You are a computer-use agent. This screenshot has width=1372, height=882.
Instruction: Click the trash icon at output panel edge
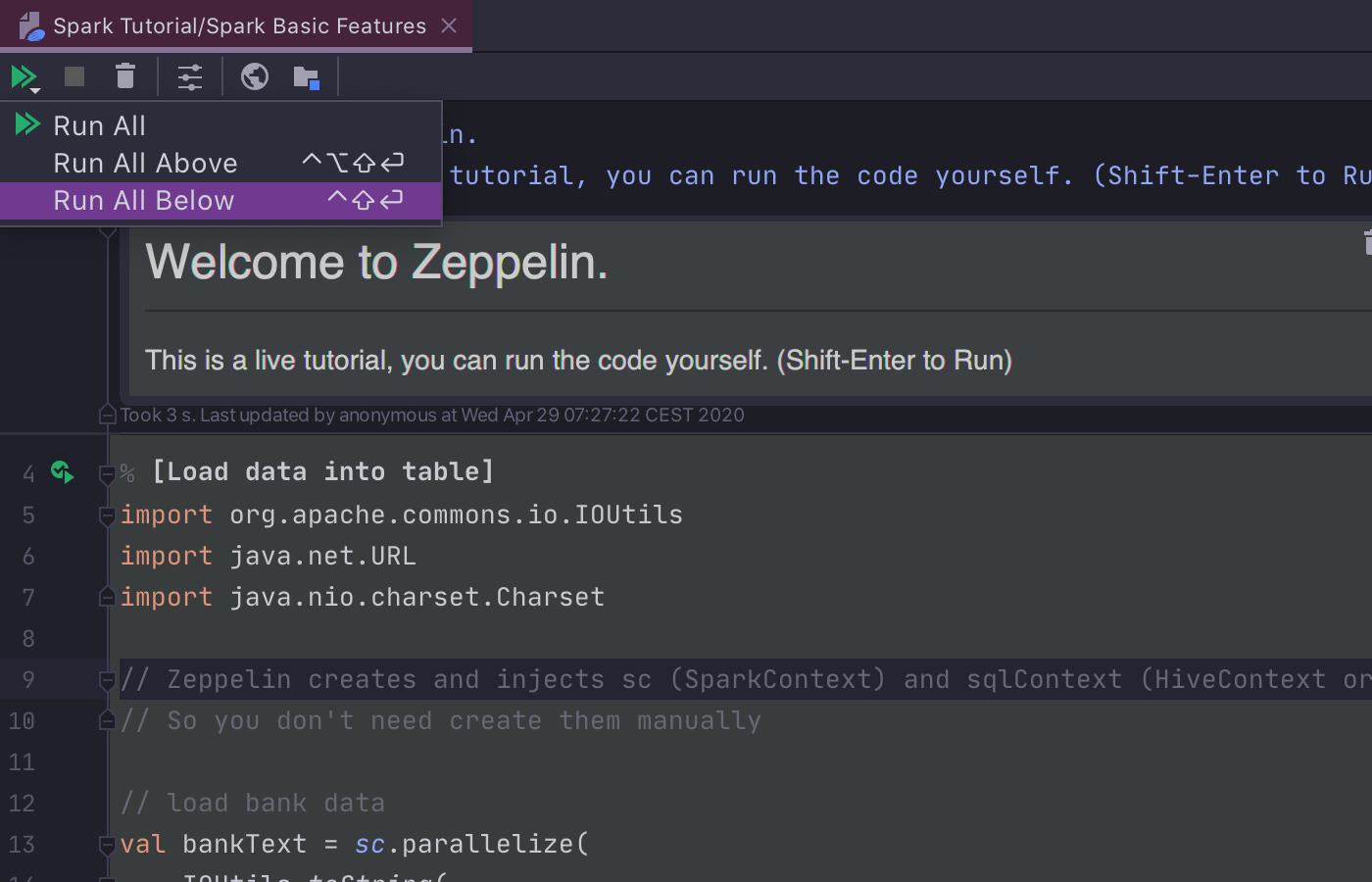[1368, 241]
